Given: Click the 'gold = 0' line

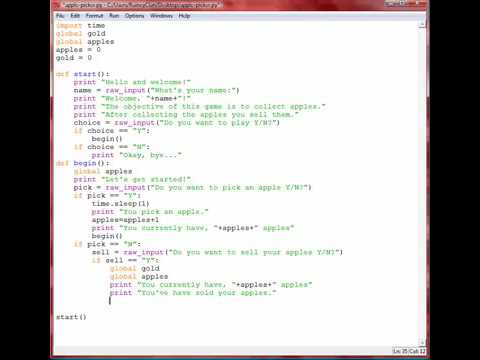Looking at the screenshot, I should 74,58.
